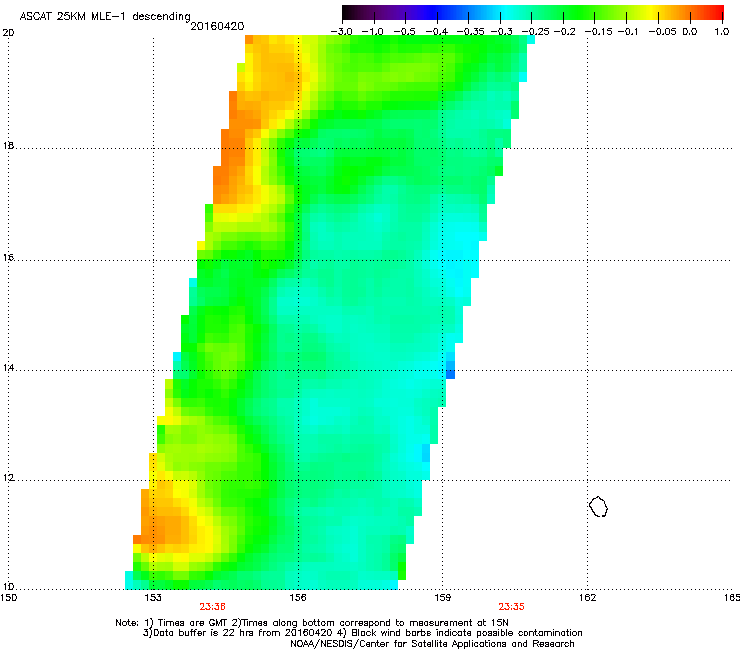This screenshot has width=740, height=650.
Task: Click longitude axis label 156
Action: click(x=298, y=598)
